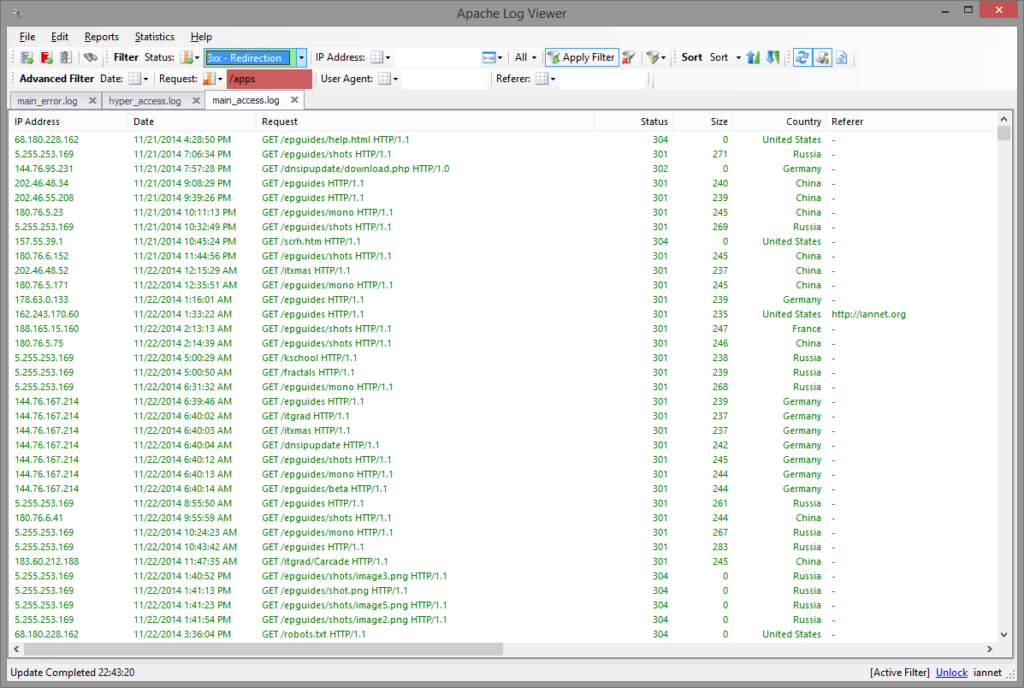
Task: Click the horizontal scrollbar right arrow
Action: click(989, 649)
